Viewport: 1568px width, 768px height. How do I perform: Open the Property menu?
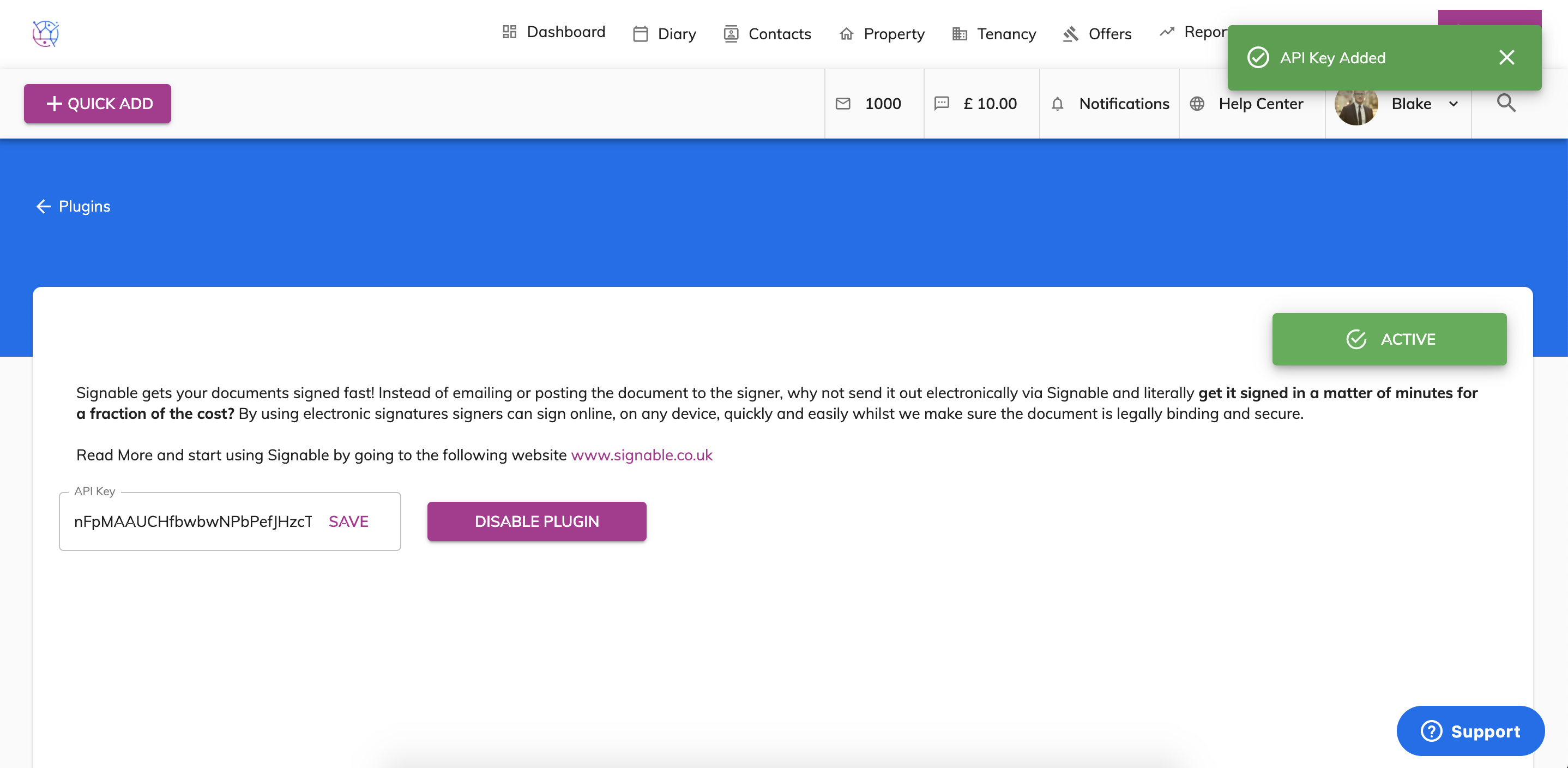882,34
